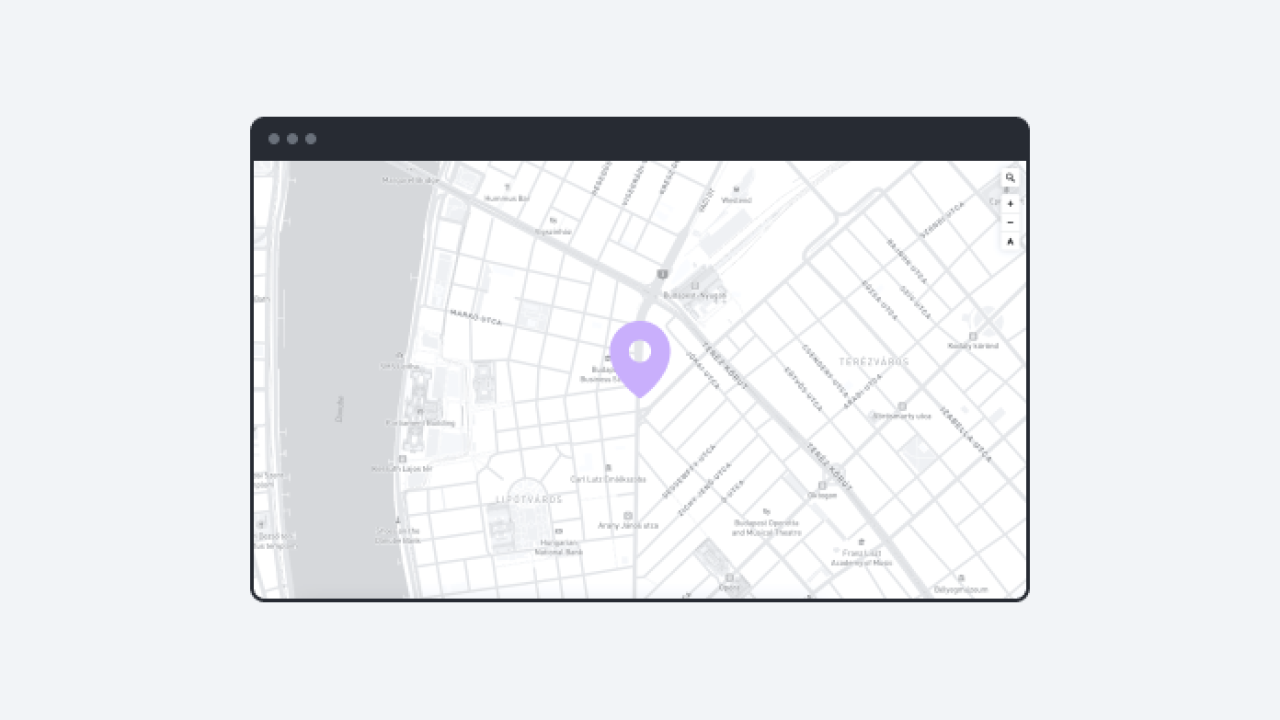Image resolution: width=1280 pixels, height=720 pixels.
Task: Click the Franz Liszt Academy of Music marker
Action: coord(861,542)
